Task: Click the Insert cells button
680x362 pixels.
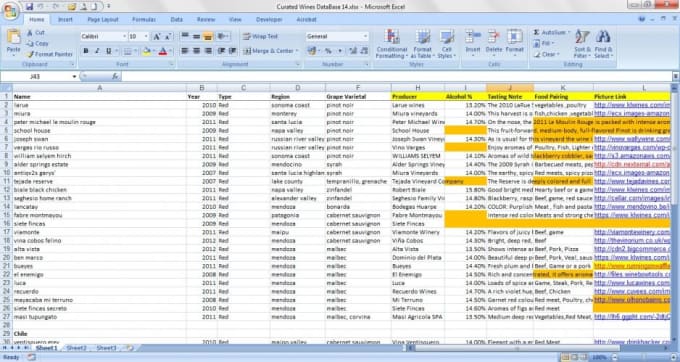Action: 473,42
